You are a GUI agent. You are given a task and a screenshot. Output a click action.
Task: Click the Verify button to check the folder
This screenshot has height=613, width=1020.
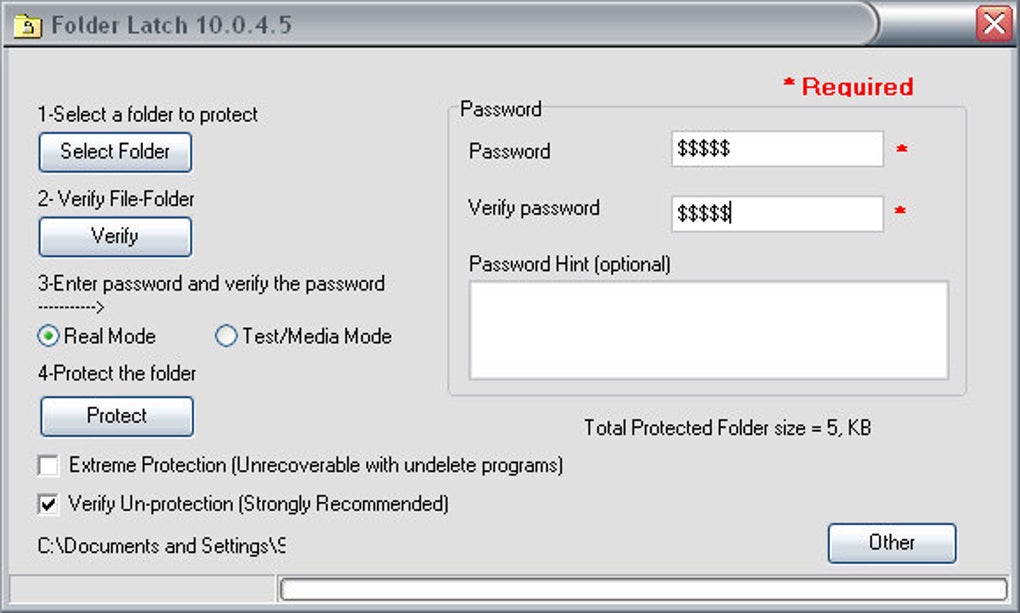pyautogui.click(x=114, y=237)
